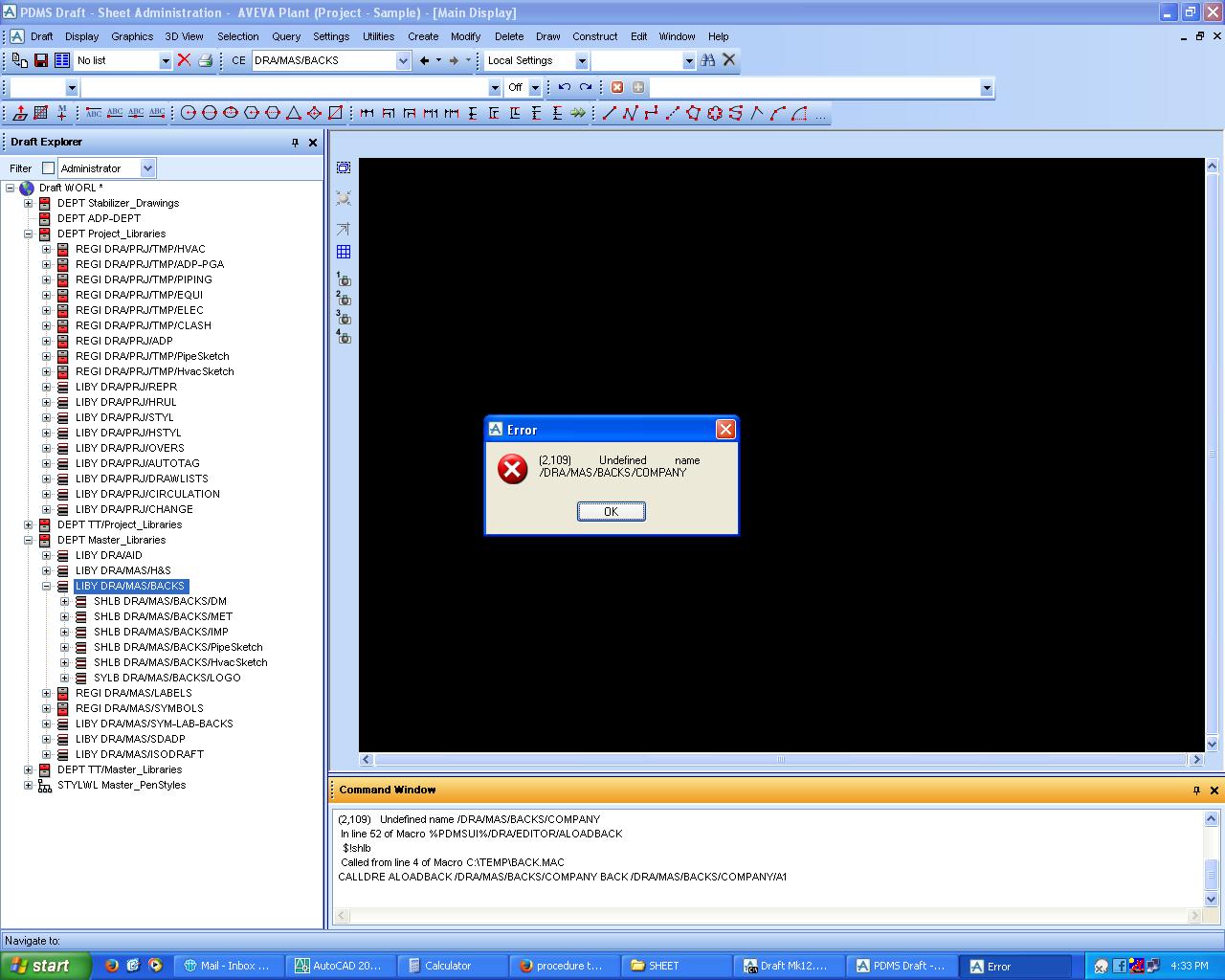Screen dimensions: 1225x980
Task: Click the black back arrow next to CE box
Action: click(425, 60)
